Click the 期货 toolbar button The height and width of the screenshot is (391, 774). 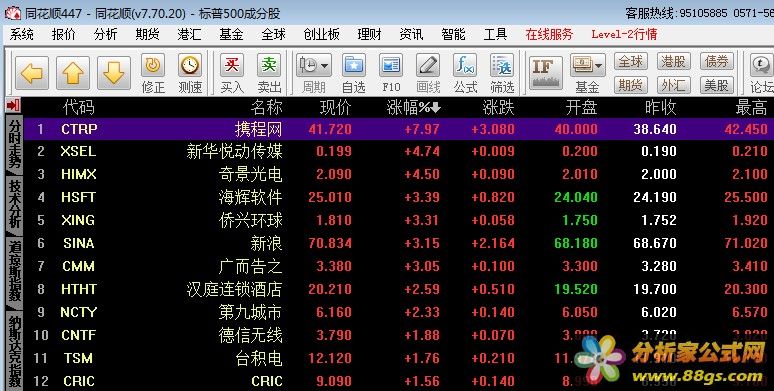tap(631, 85)
